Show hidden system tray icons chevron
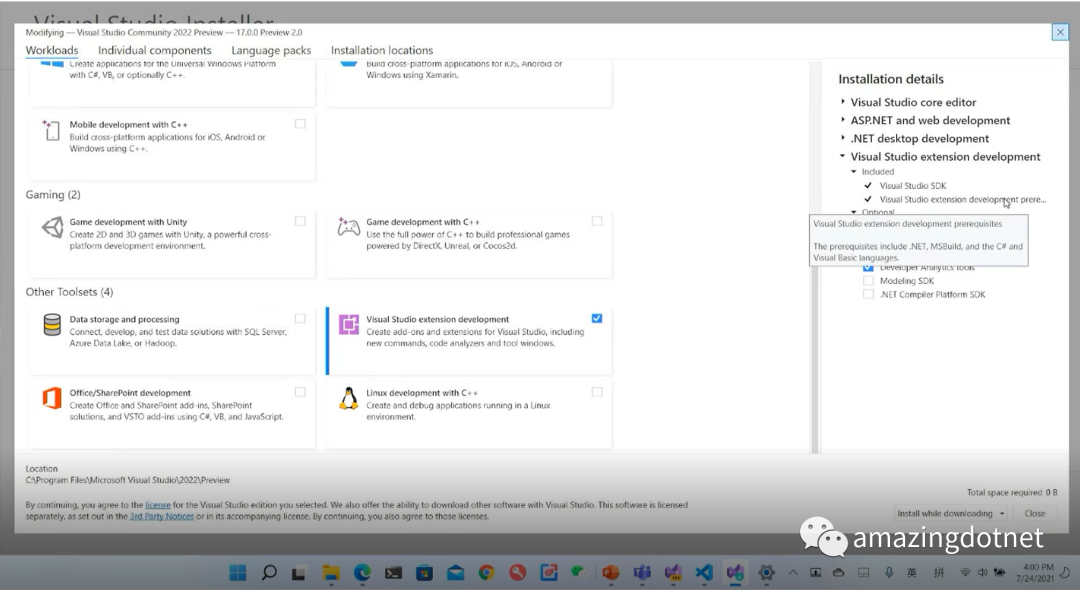1080x590 pixels. 793,573
